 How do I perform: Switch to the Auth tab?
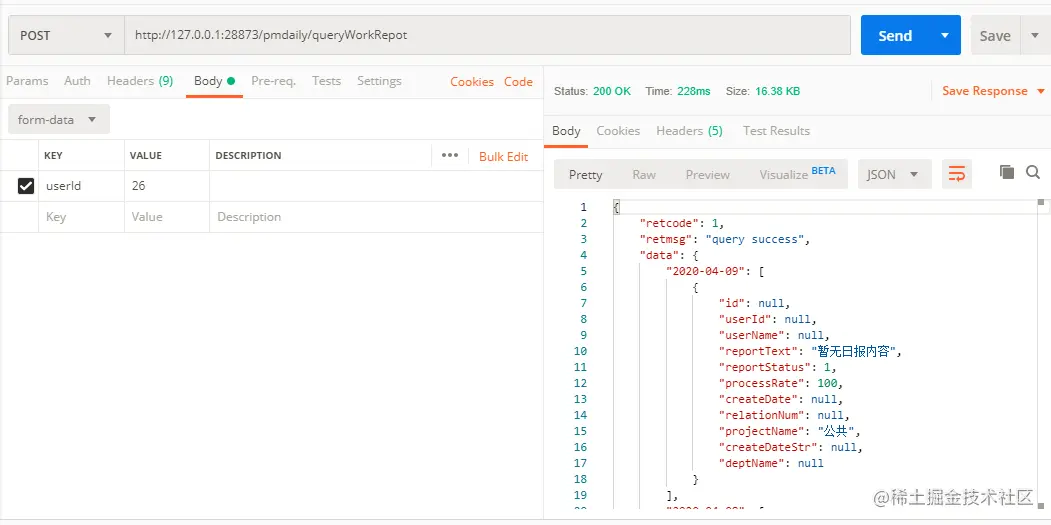[77, 81]
